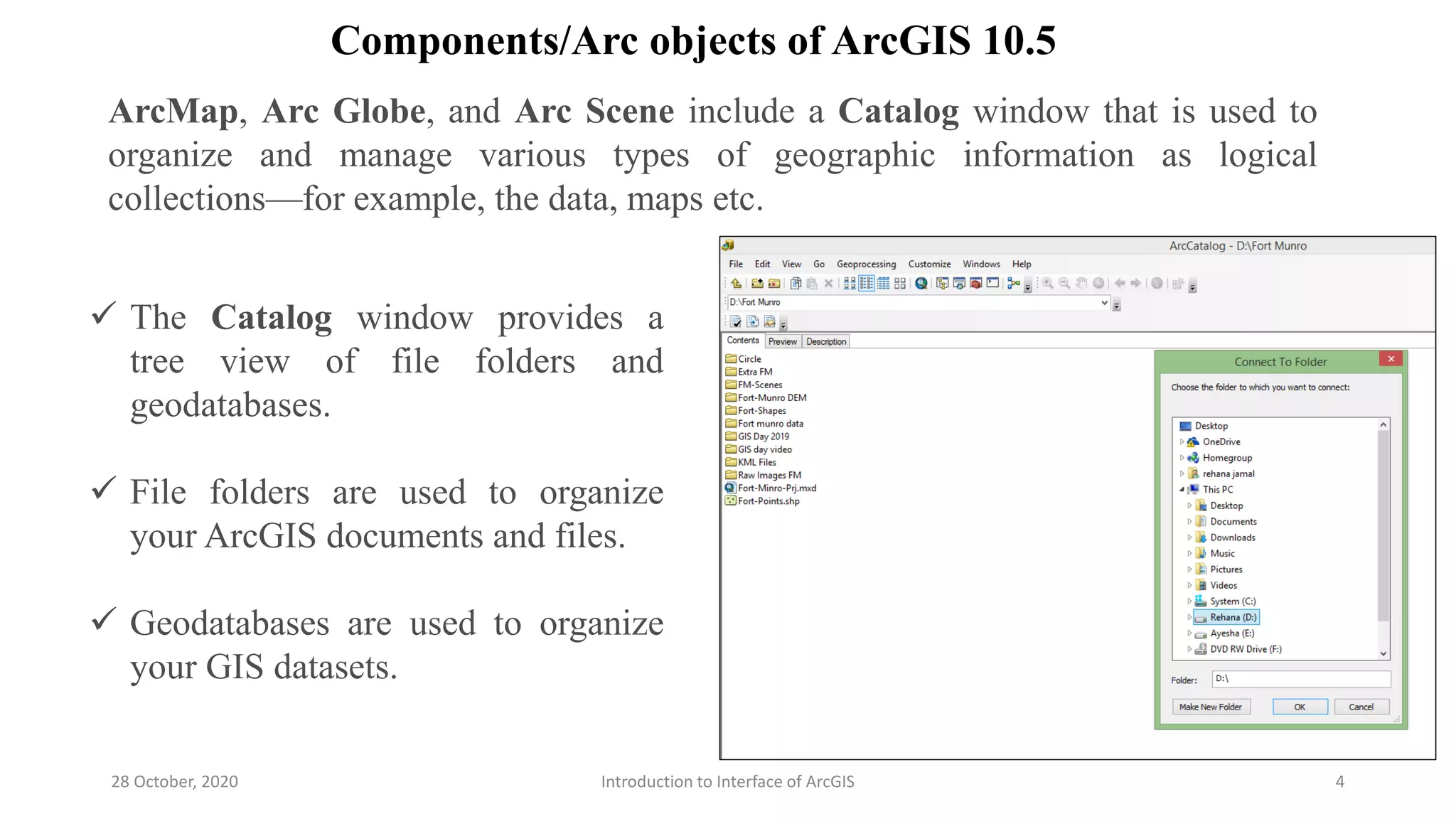Screen dimensions: 1456x819
Task: Click the Make New Folder button
Action: [1211, 707]
